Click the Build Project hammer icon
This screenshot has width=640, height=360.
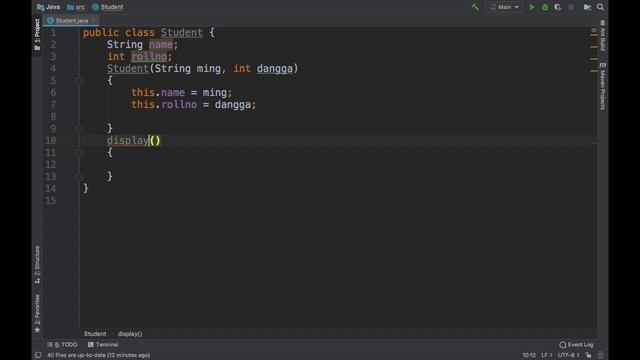(x=475, y=7)
